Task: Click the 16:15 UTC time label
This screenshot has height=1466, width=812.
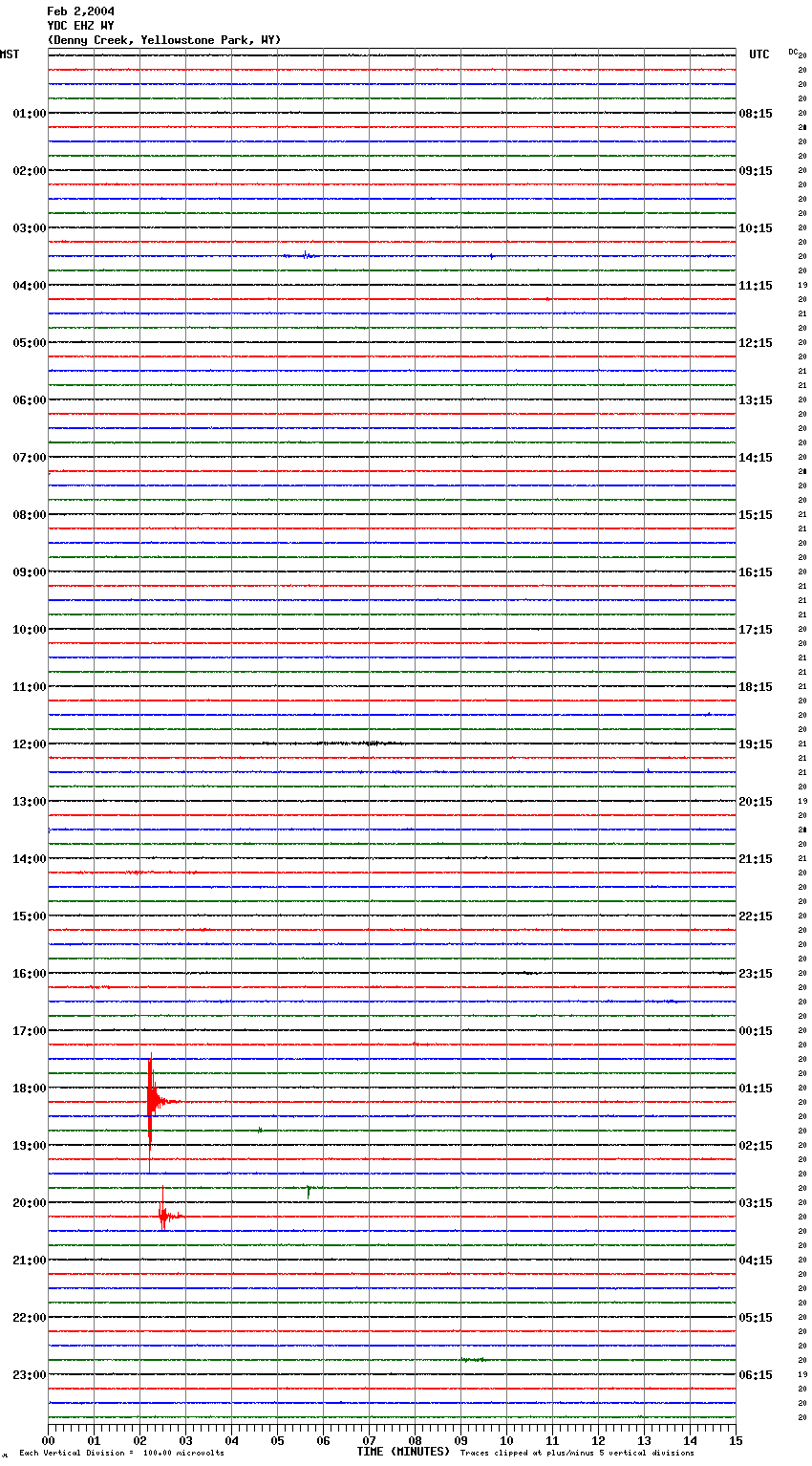Action: click(756, 572)
